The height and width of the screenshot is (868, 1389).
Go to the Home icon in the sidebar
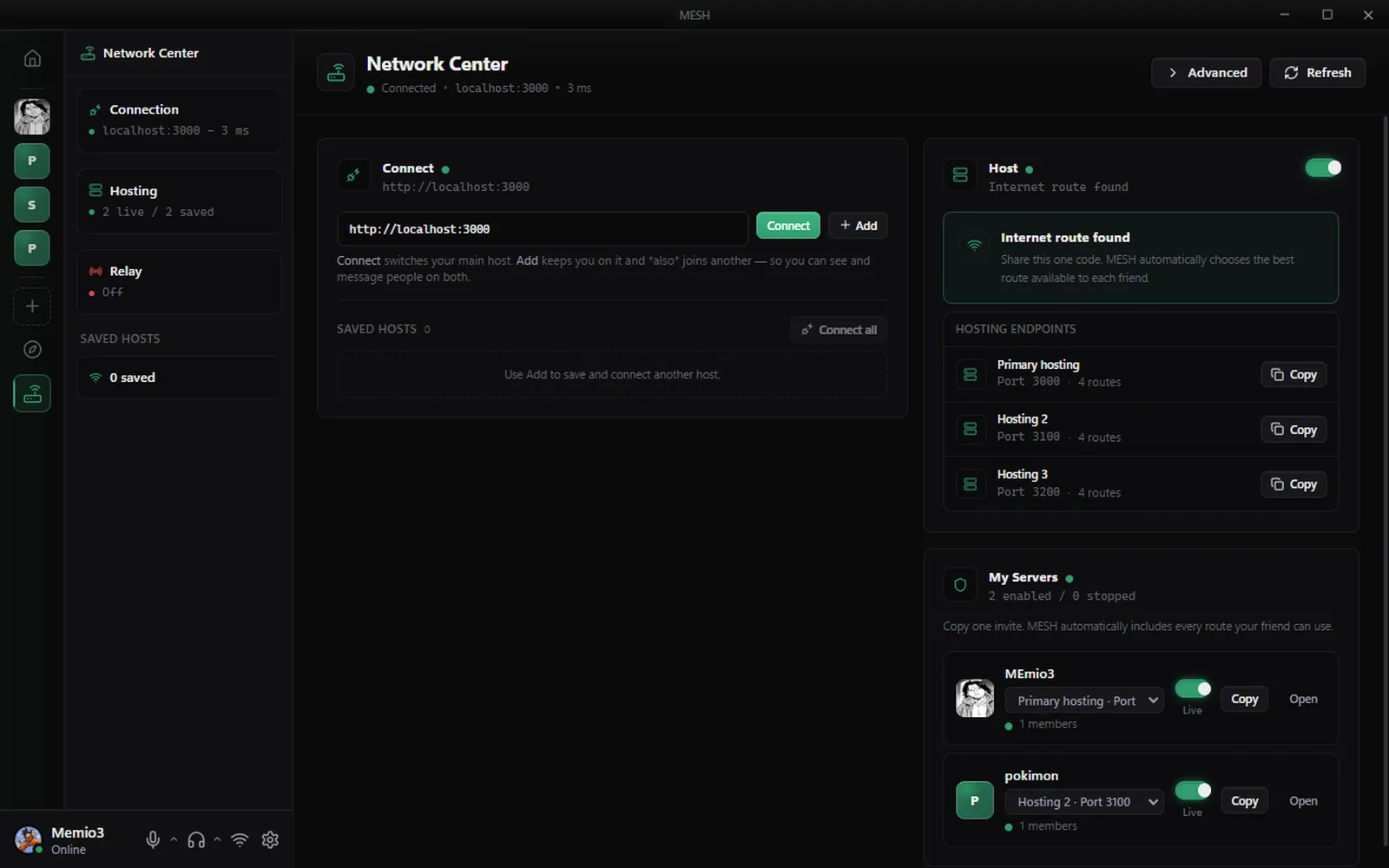32,58
